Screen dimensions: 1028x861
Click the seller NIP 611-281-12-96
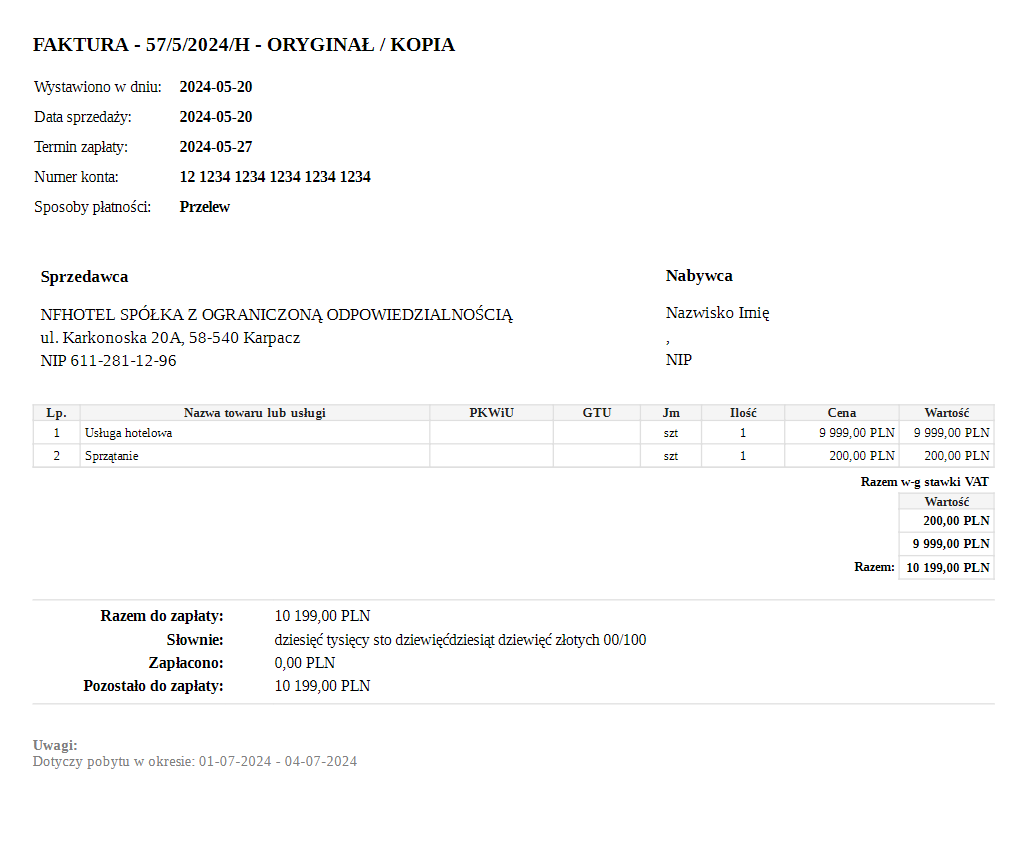click(108, 361)
